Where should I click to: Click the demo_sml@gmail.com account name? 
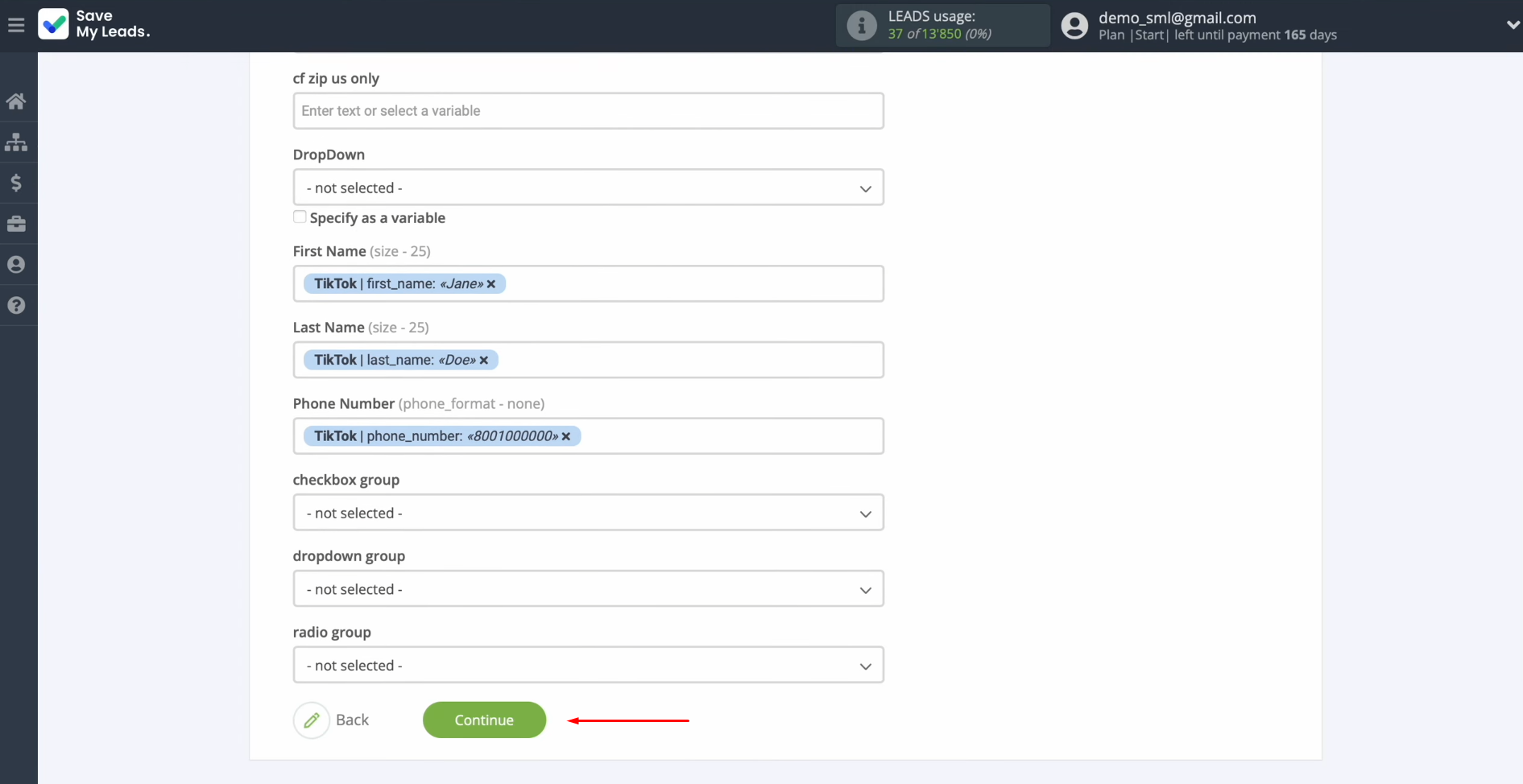1177,18
